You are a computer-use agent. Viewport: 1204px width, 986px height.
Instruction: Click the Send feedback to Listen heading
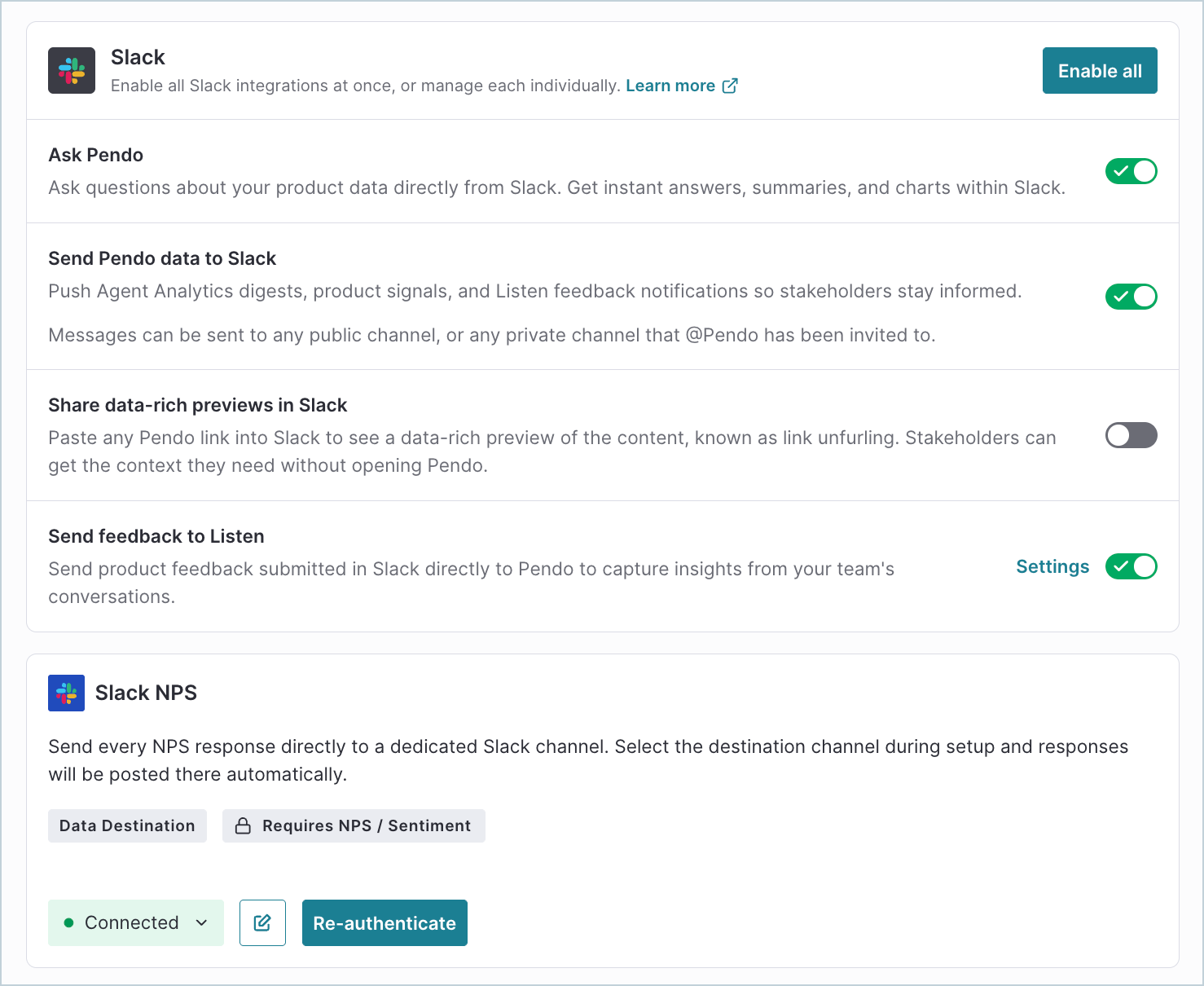(x=156, y=536)
